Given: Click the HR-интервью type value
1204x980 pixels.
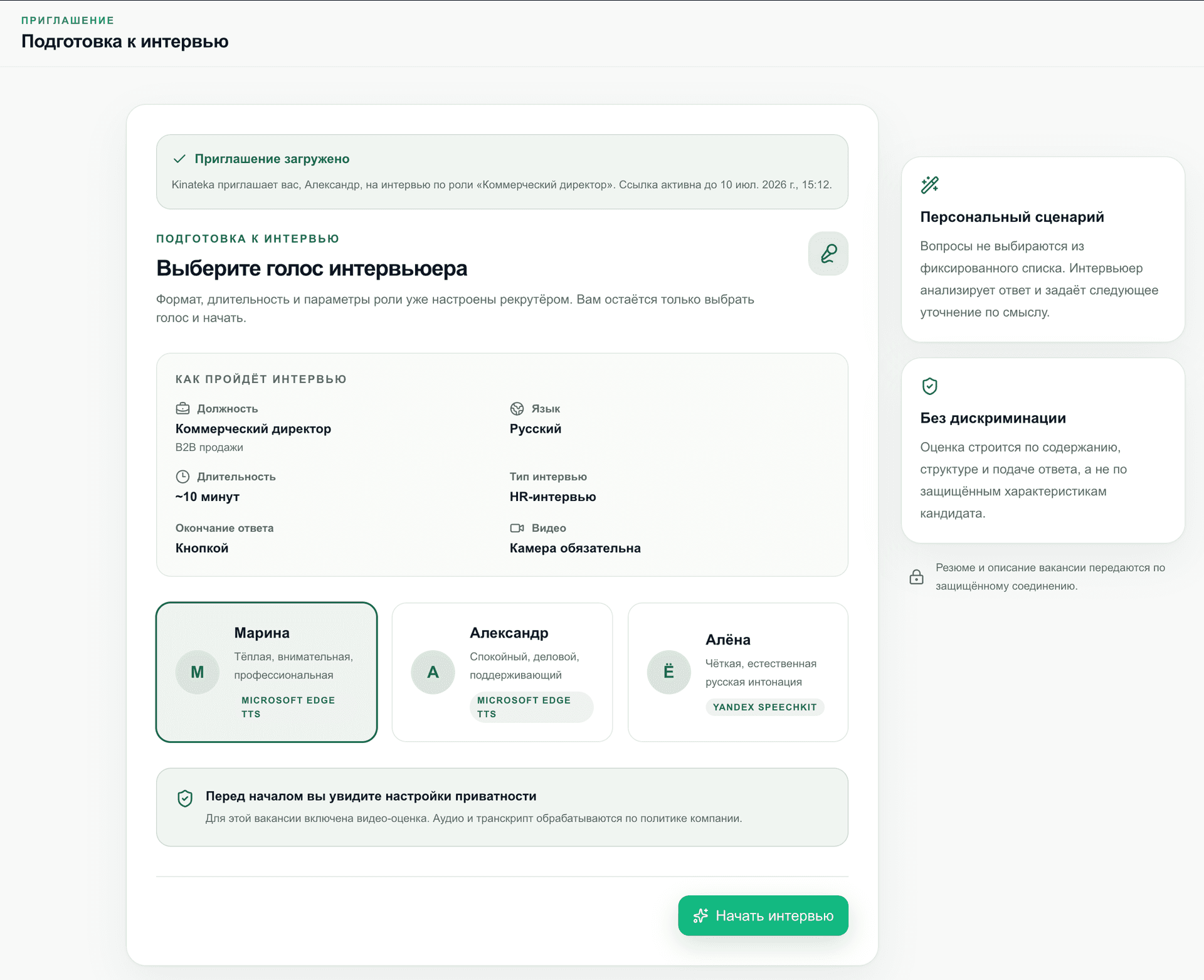Looking at the screenshot, I should tap(553, 497).
